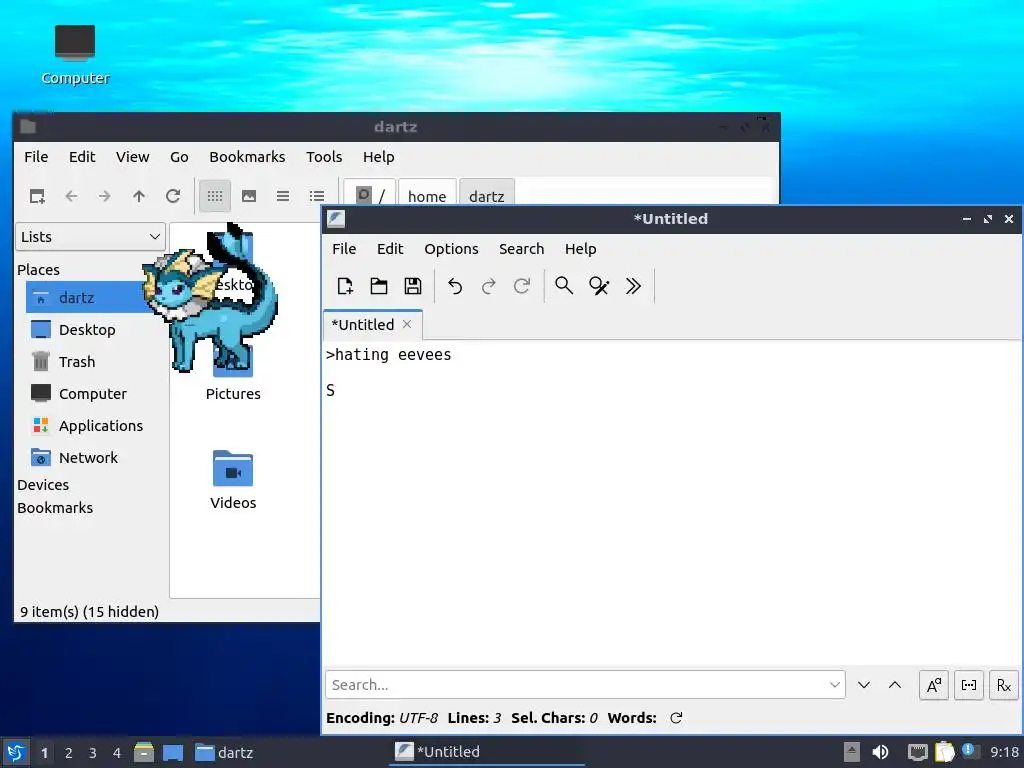Screen dimensions: 1024x768
Task: Switch to workspace 3 on taskbar
Action: click(x=93, y=753)
